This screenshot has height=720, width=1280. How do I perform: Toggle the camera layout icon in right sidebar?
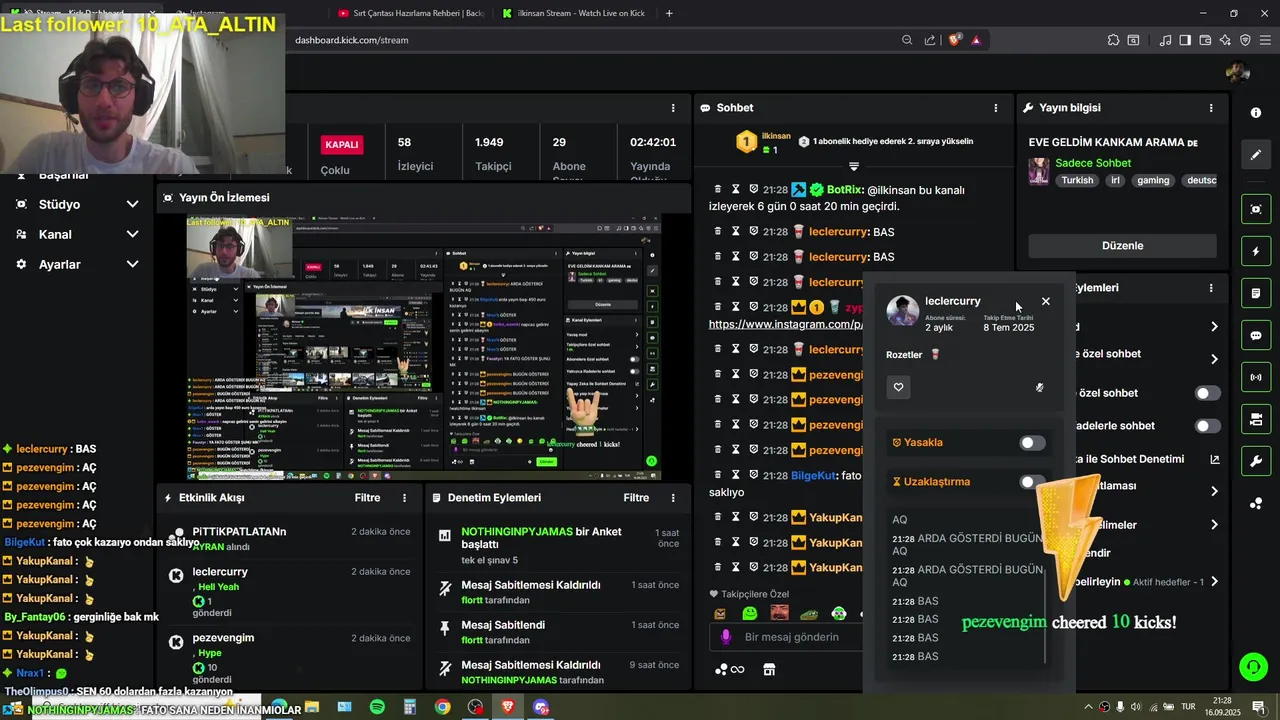coord(1256,419)
